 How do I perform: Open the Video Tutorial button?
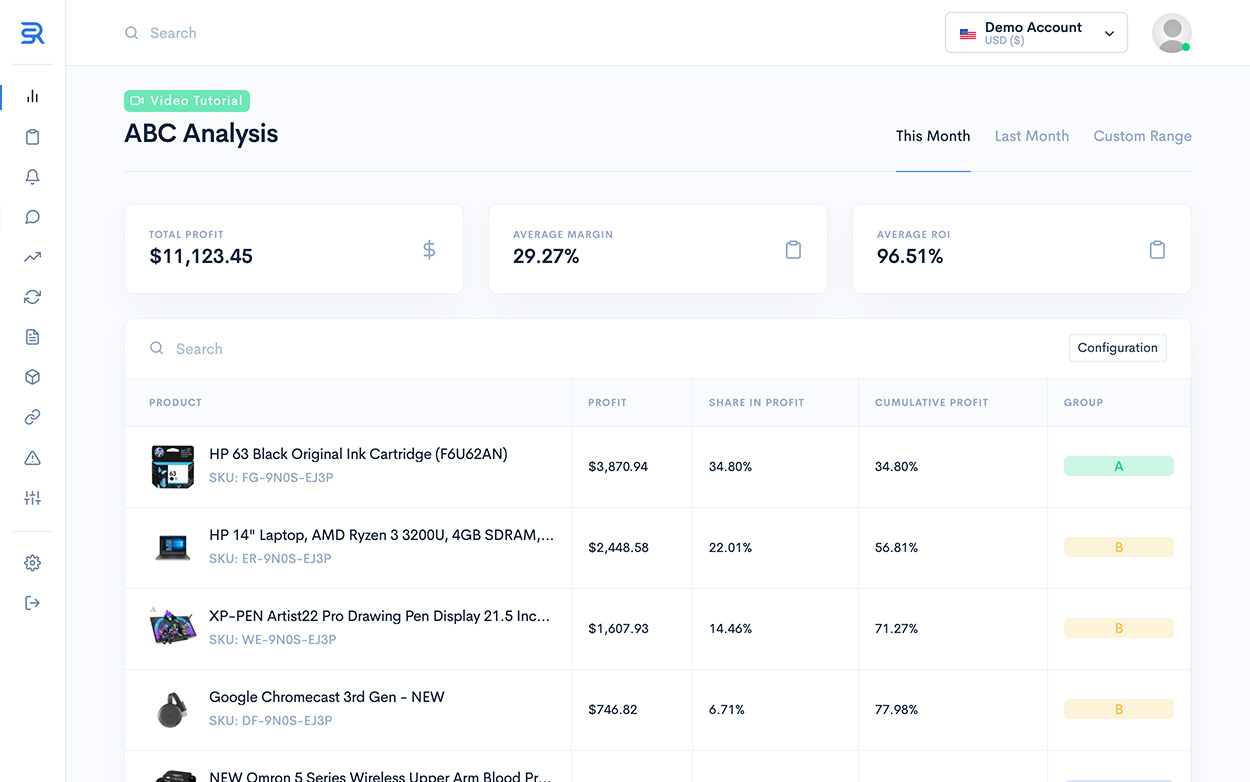[187, 101]
